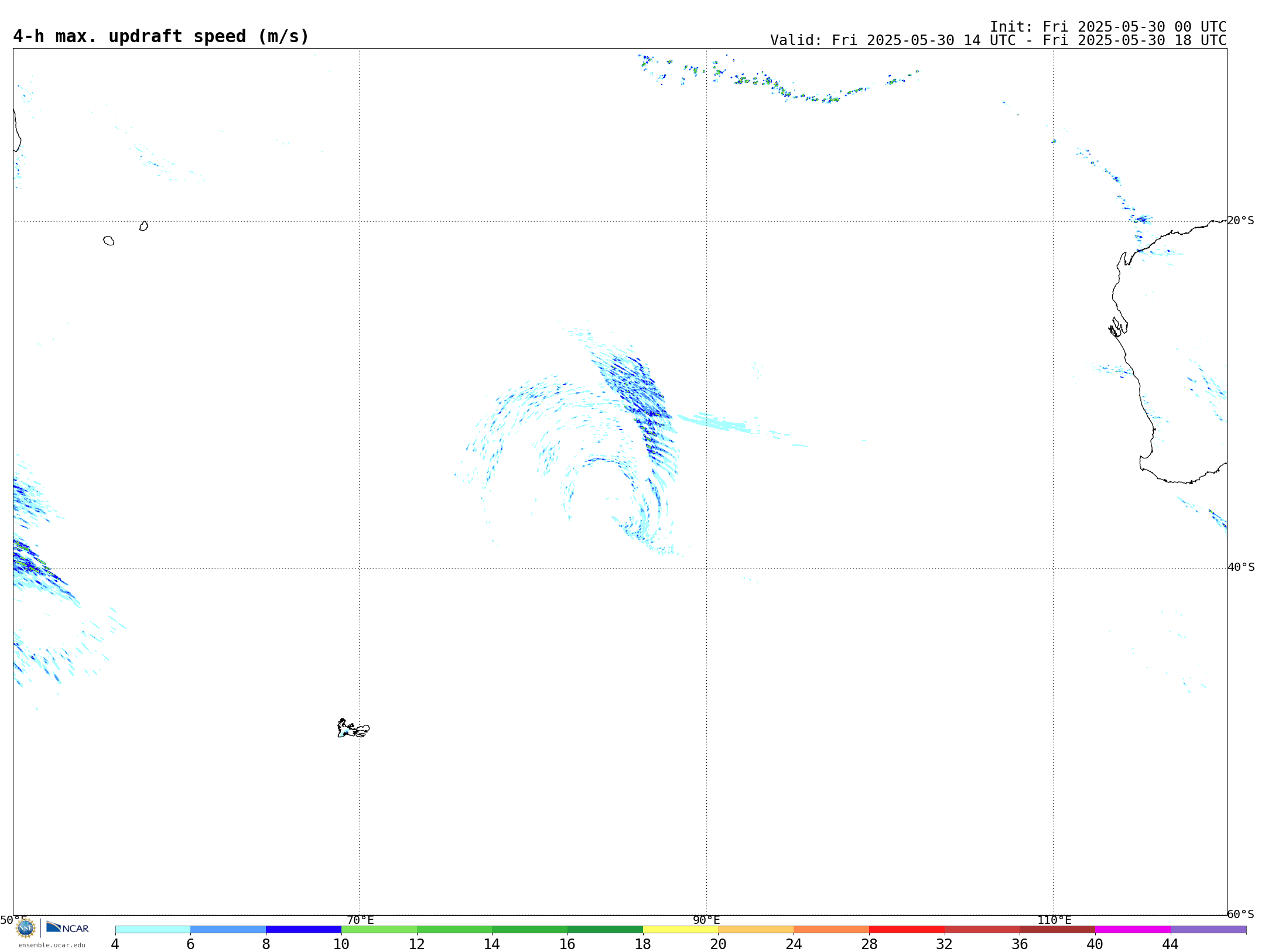Viewport: 1265px width, 952px height.
Task: Pick the light orange 20–24 color swatch
Action: click(756, 930)
